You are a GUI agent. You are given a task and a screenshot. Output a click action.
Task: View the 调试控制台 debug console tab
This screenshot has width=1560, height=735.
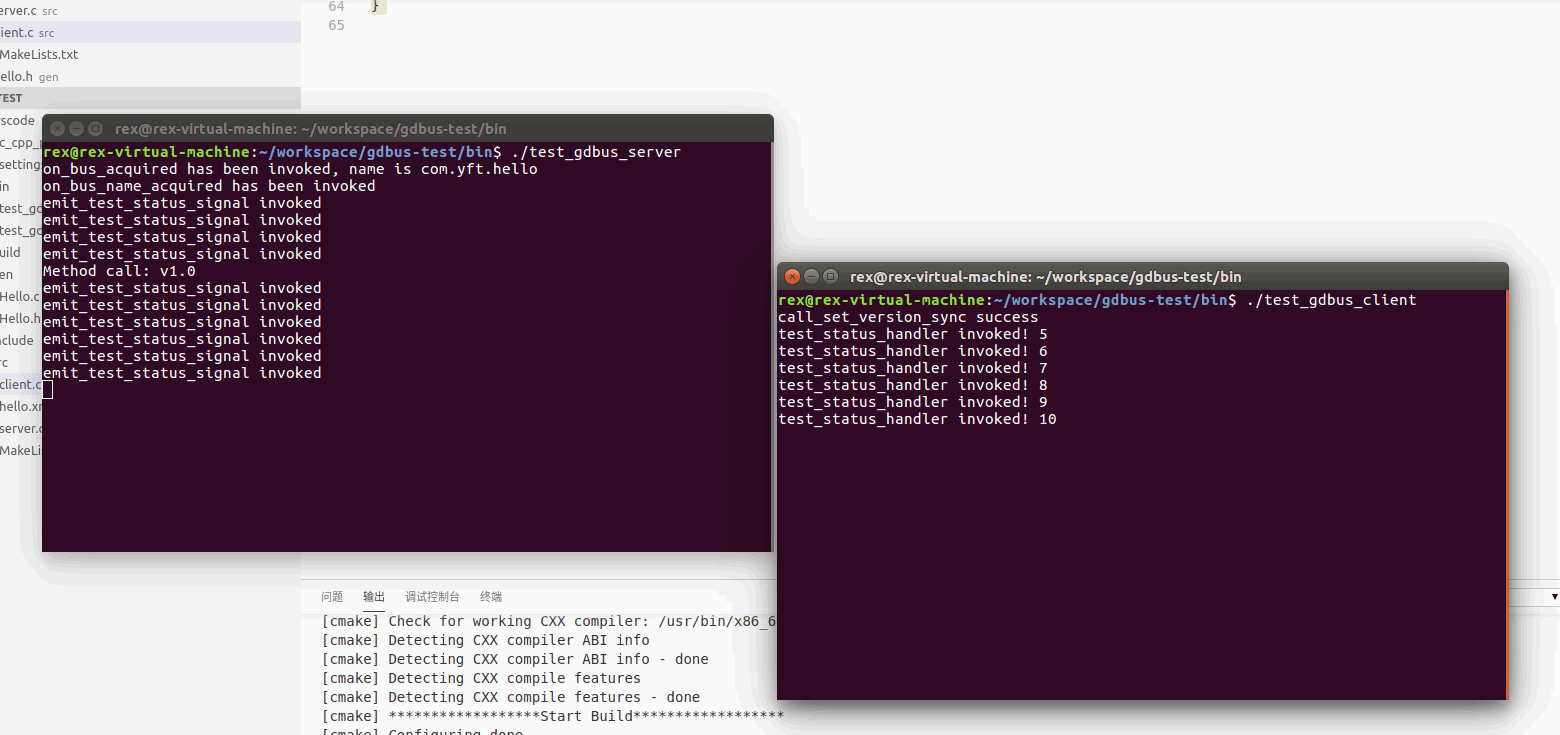pyautogui.click(x=432, y=596)
